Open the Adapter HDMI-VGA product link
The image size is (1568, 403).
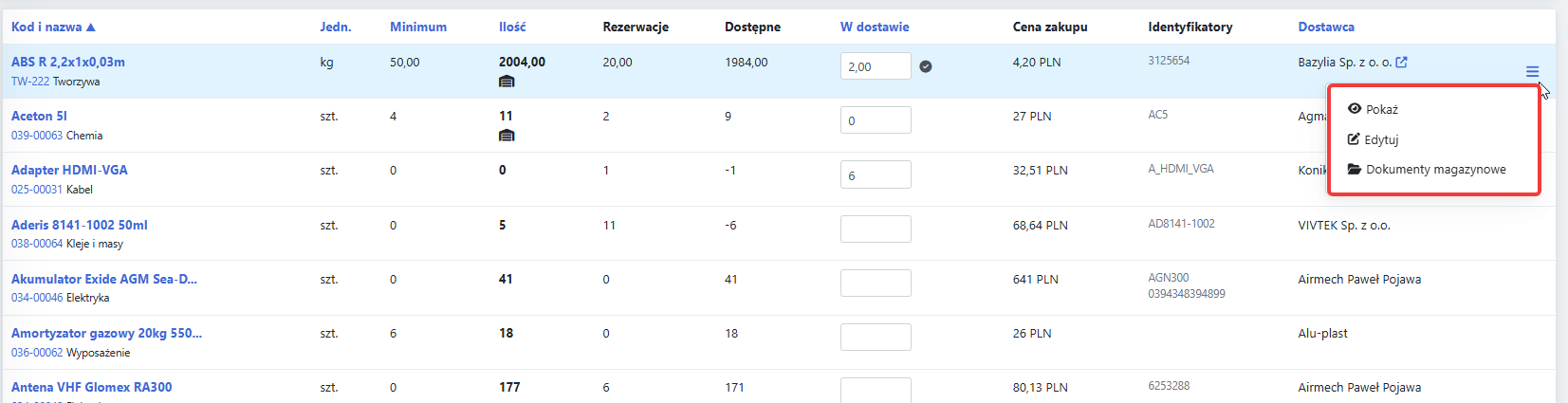click(69, 170)
